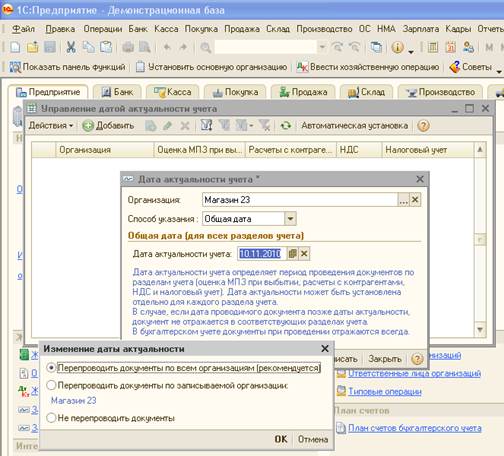Viewport: 504px width, 456px height.
Task: Open the Производство menu
Action: point(324,29)
